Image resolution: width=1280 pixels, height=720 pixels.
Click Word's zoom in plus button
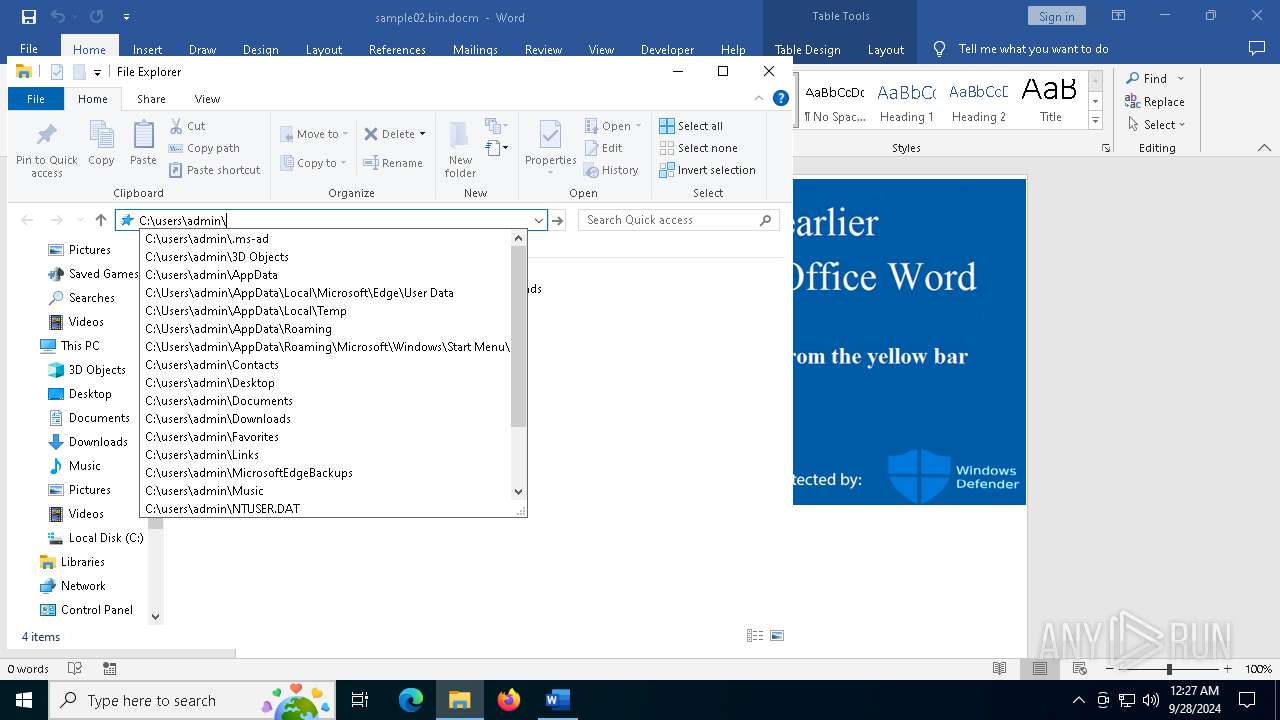coord(1227,668)
